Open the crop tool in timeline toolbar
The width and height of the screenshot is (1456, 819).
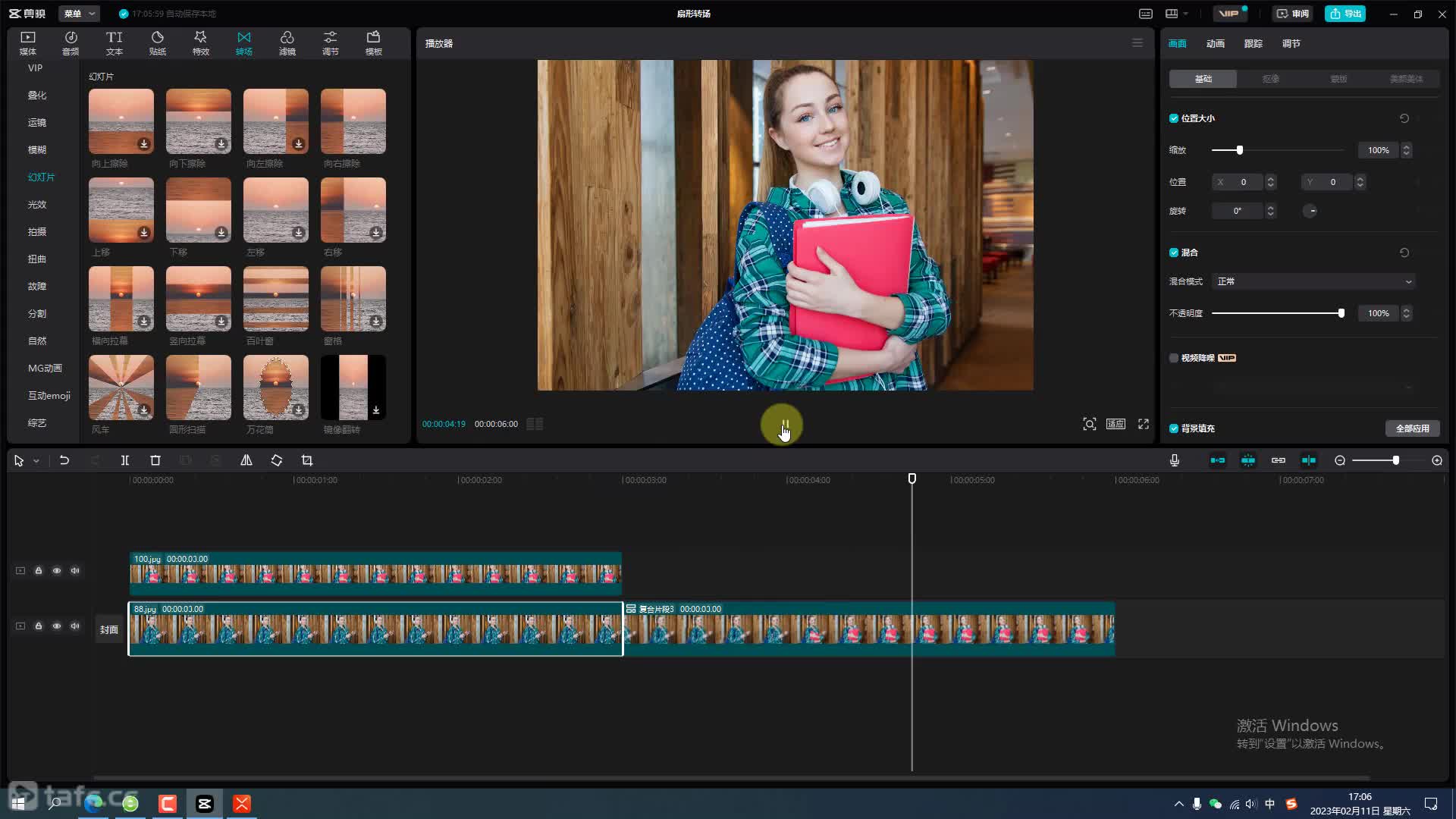coord(307,460)
